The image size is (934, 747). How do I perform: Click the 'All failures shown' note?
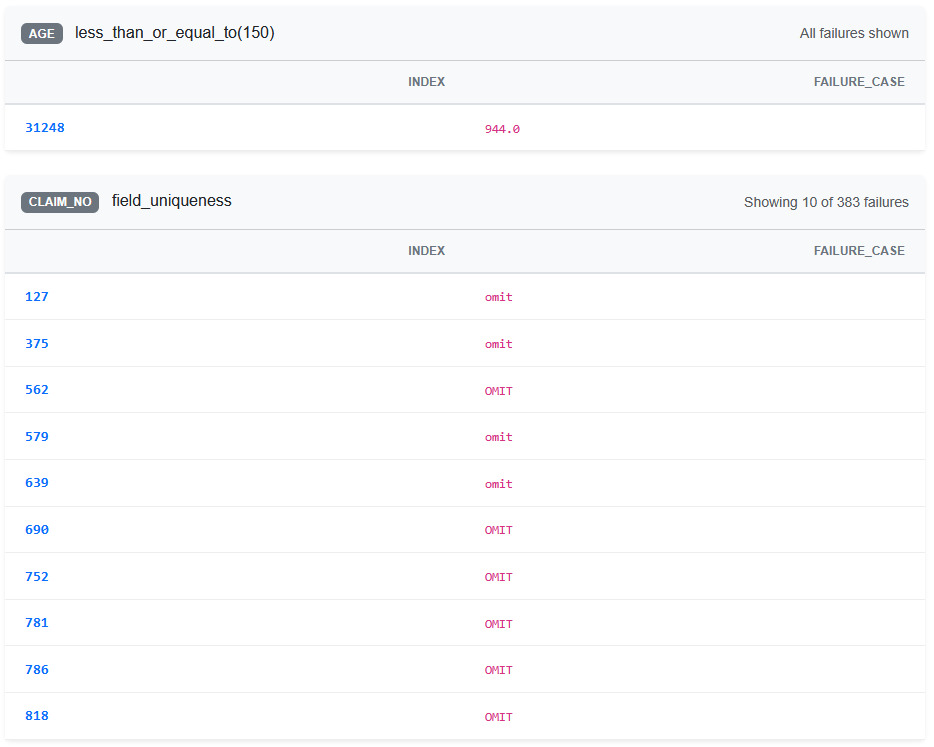click(x=854, y=33)
